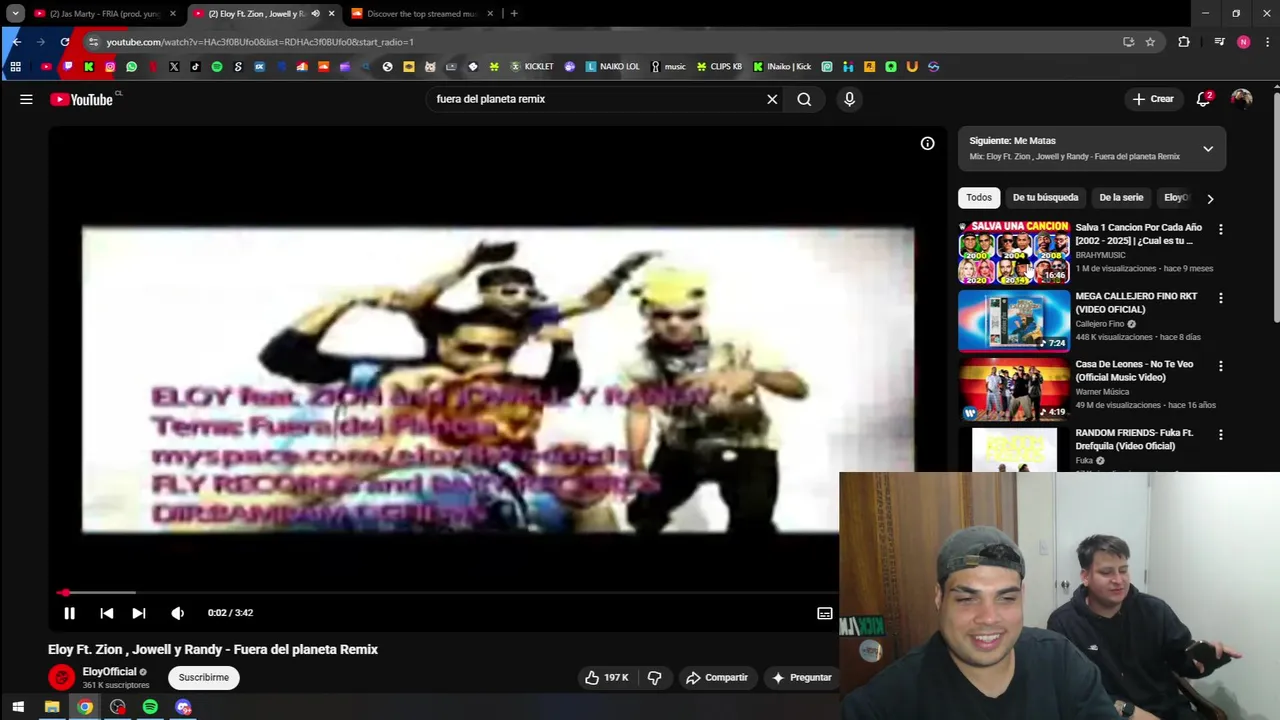Mute the video volume speaker
This screenshot has width=1280, height=720.
tap(177, 613)
